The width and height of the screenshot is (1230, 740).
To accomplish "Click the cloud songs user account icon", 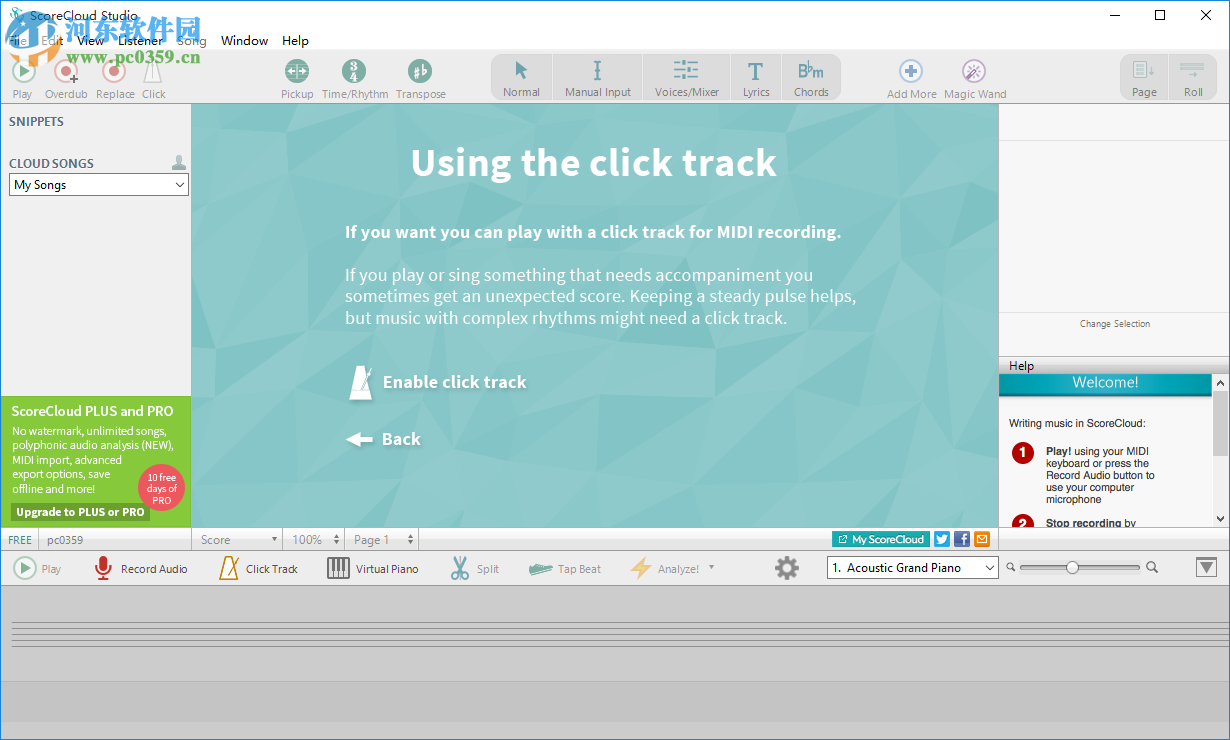I will [x=179, y=162].
